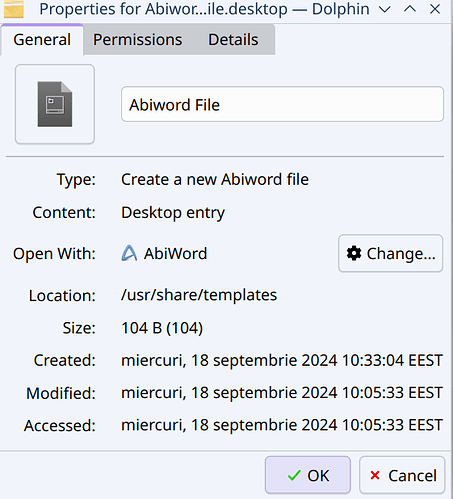The width and height of the screenshot is (453, 499).
Task: Maximize the window with the title bar up chevron
Action: (x=410, y=9)
